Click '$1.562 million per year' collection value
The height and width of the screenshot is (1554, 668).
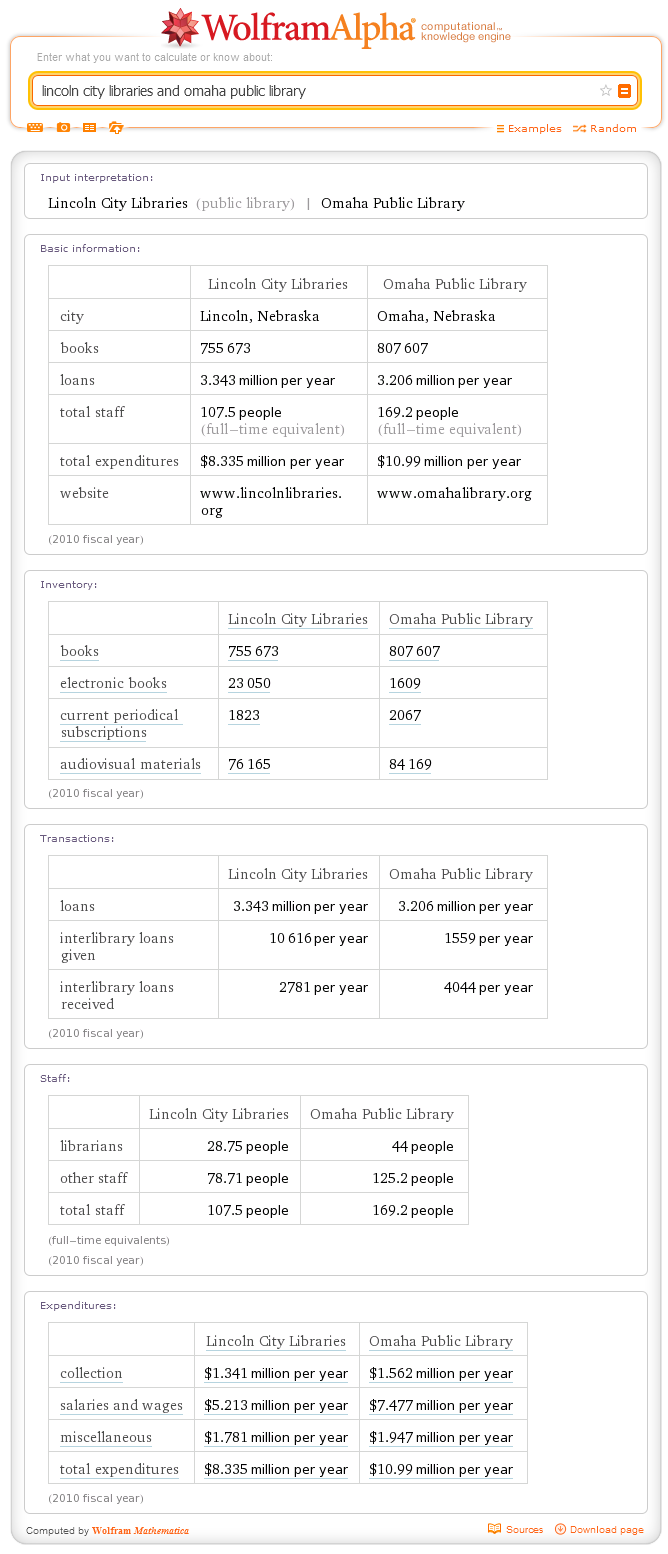click(x=441, y=1373)
